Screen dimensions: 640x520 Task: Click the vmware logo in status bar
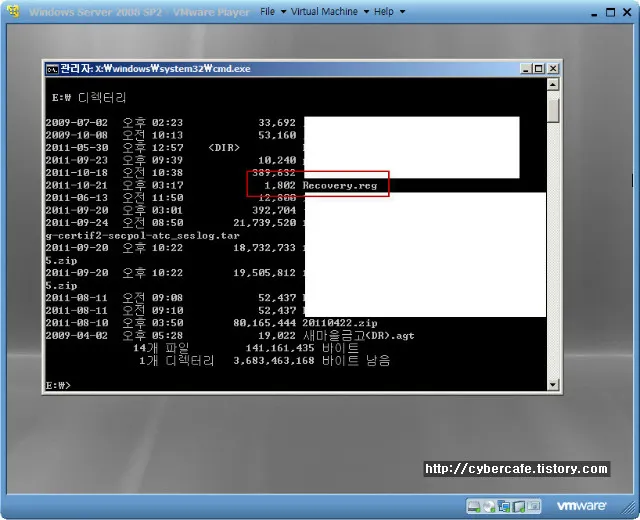[x=581, y=506]
